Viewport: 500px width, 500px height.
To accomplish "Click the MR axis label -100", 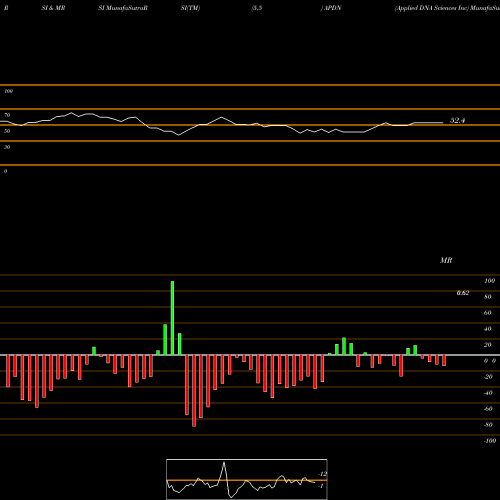I will (x=490, y=441).
